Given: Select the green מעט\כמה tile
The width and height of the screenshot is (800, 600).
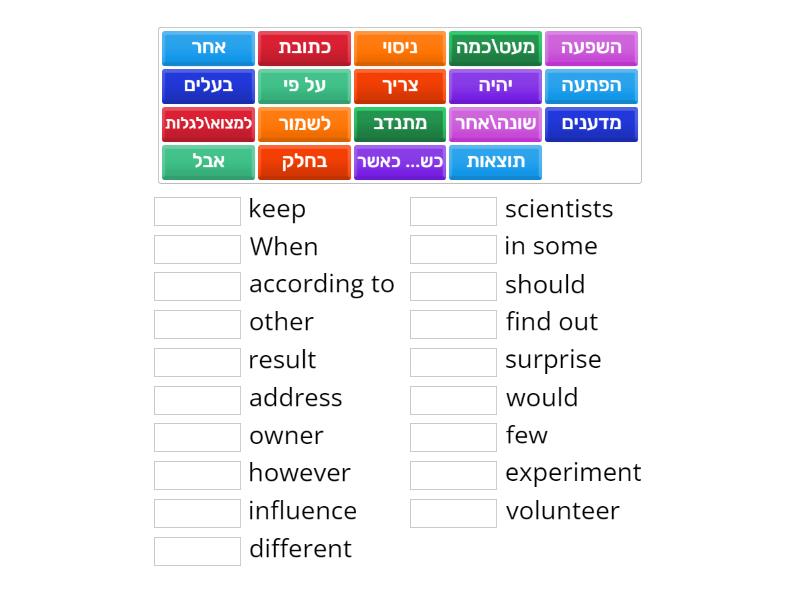Looking at the screenshot, I should click(x=495, y=48).
